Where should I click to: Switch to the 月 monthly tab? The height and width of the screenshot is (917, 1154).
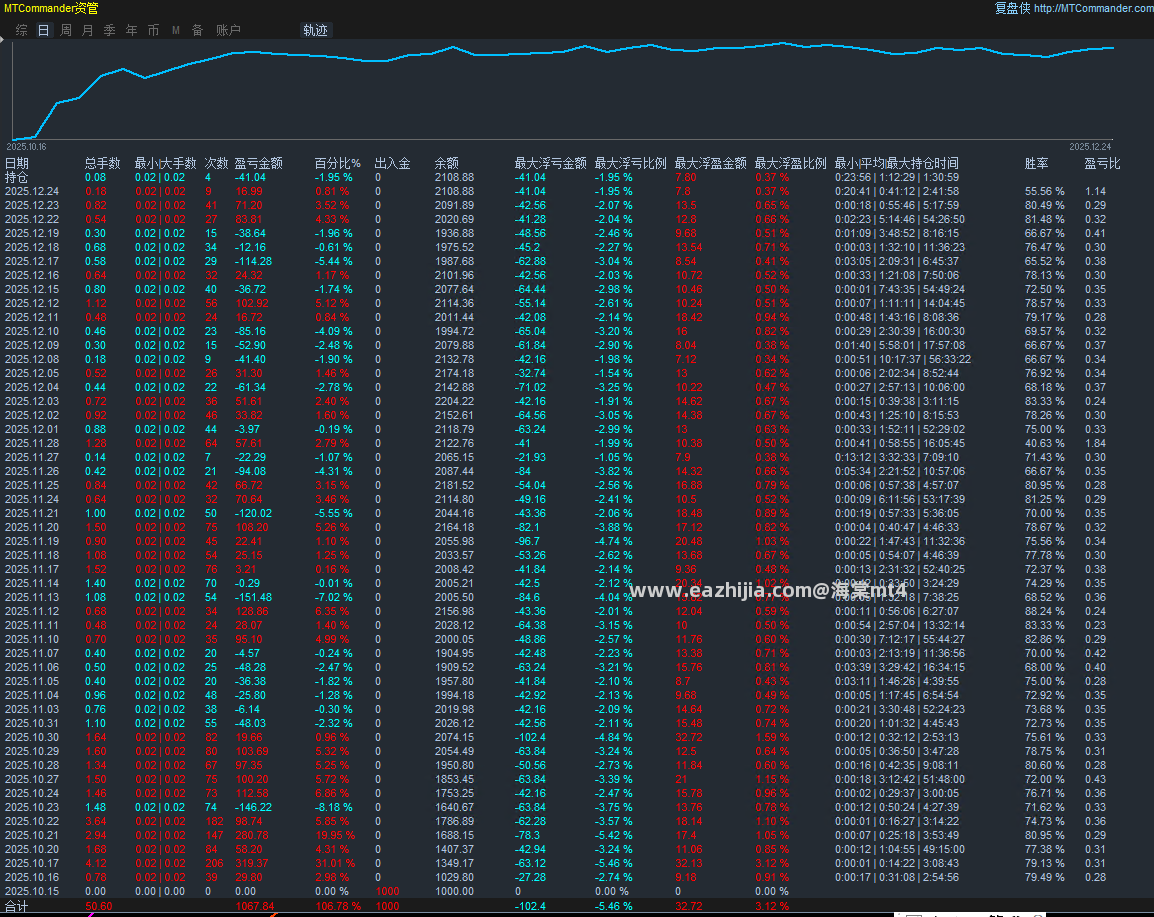[x=88, y=30]
